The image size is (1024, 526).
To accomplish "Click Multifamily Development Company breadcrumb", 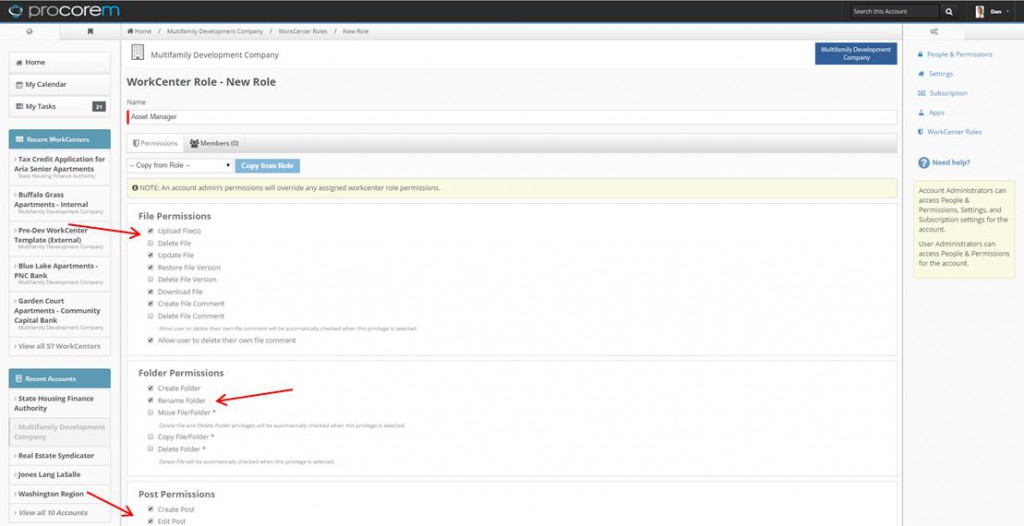I will point(215,31).
